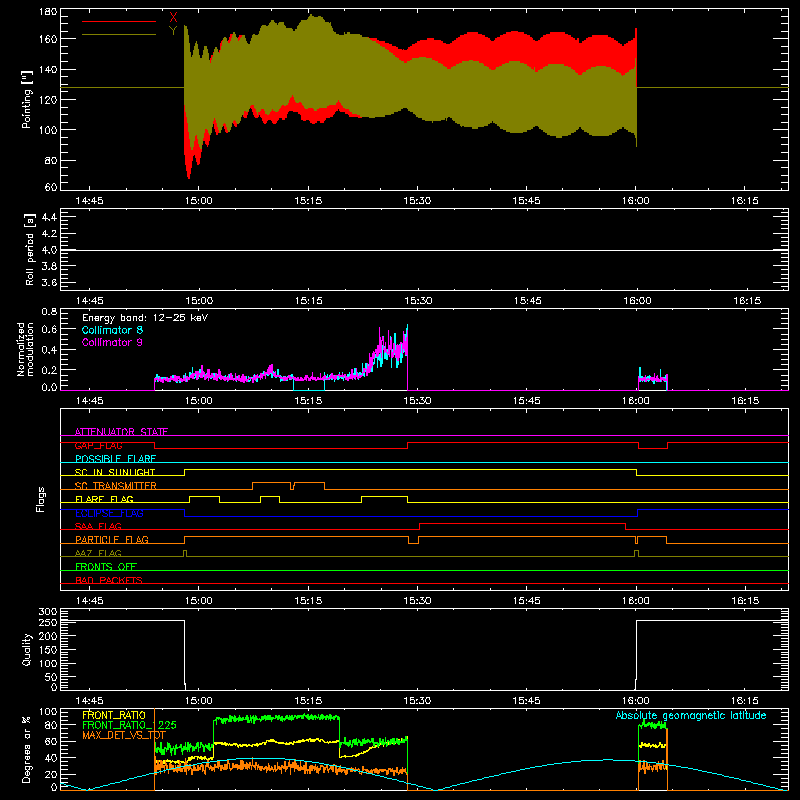Click the ATTENUATOR_STATE flag label

click(121, 432)
